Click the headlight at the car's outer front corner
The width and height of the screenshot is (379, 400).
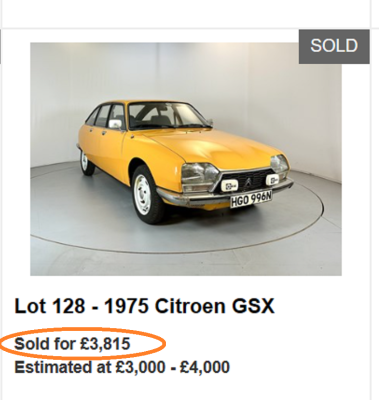coord(279,163)
